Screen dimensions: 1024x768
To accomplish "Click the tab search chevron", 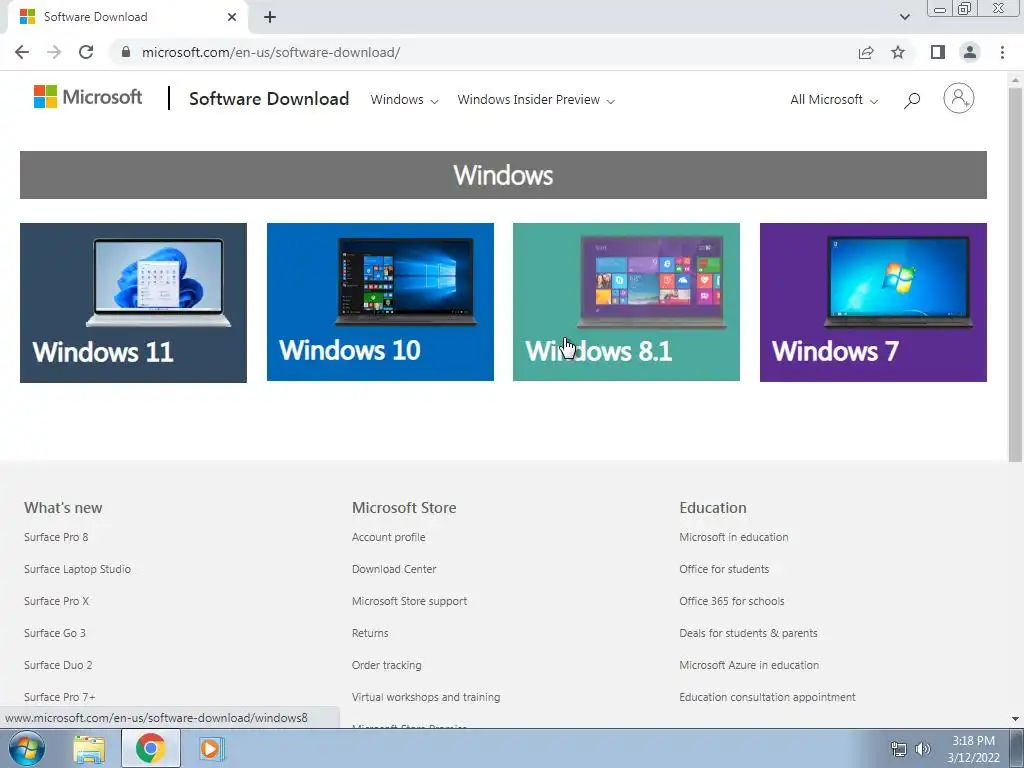I will 904,17.
